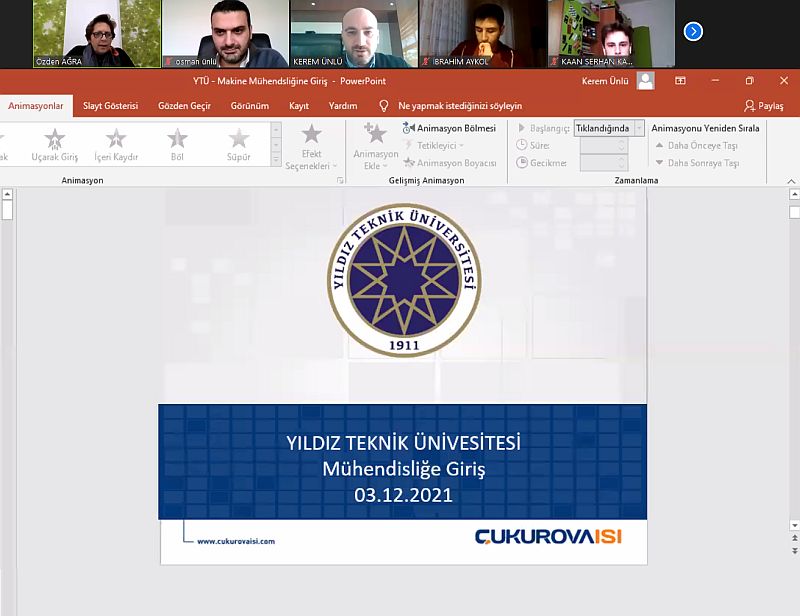Click the lightbulb tell-me icon
The image size is (800, 616).
(384, 106)
